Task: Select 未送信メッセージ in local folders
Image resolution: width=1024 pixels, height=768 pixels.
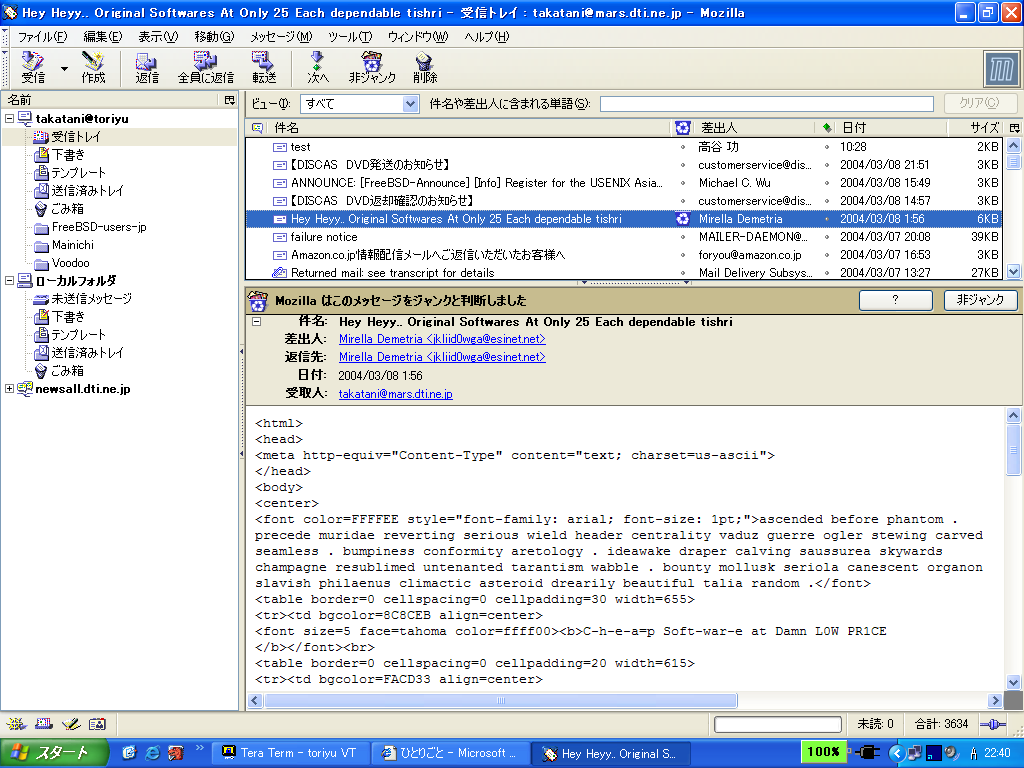Action: 91,298
